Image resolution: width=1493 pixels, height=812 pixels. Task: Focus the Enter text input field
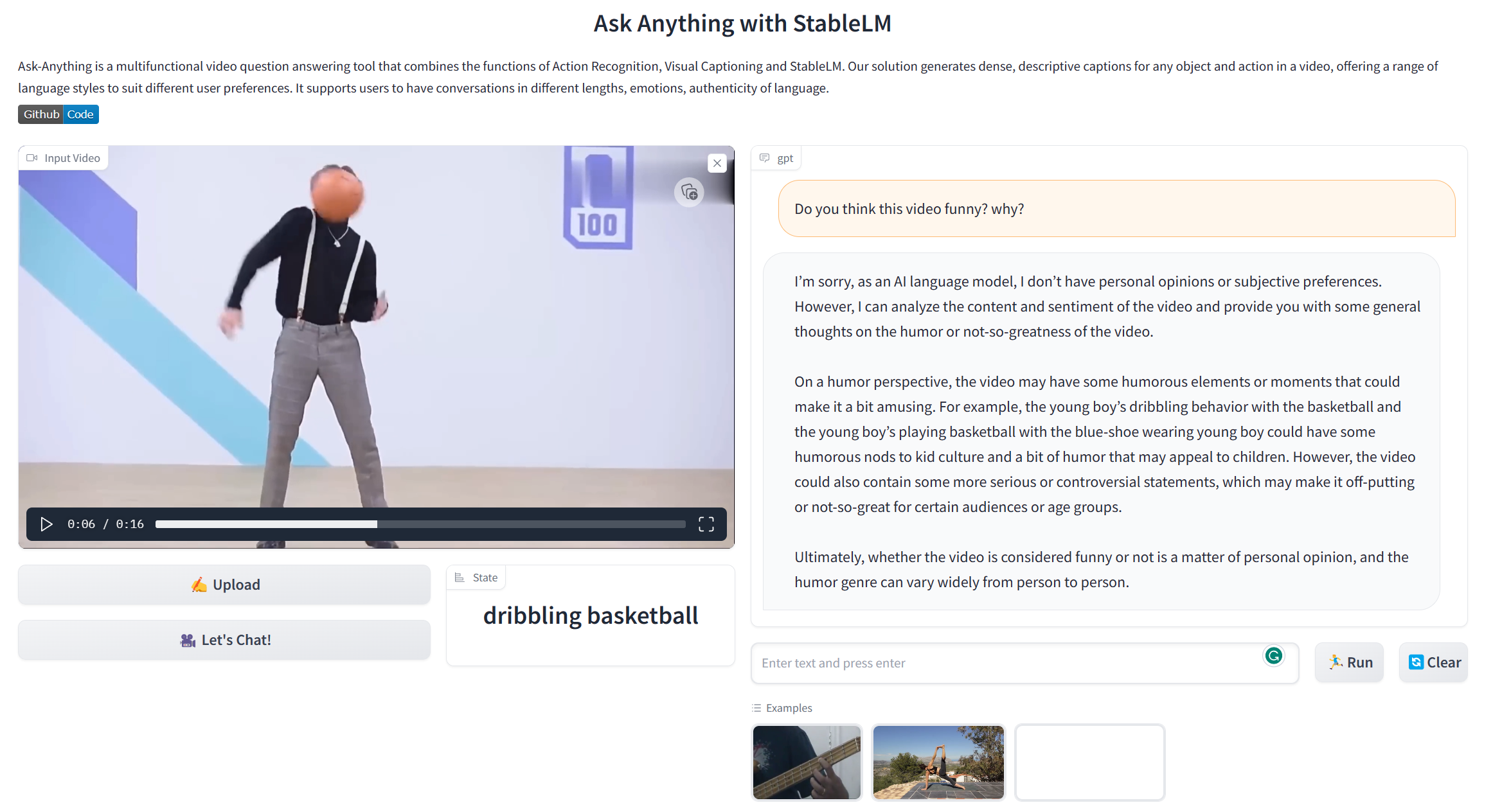[x=1003, y=663]
